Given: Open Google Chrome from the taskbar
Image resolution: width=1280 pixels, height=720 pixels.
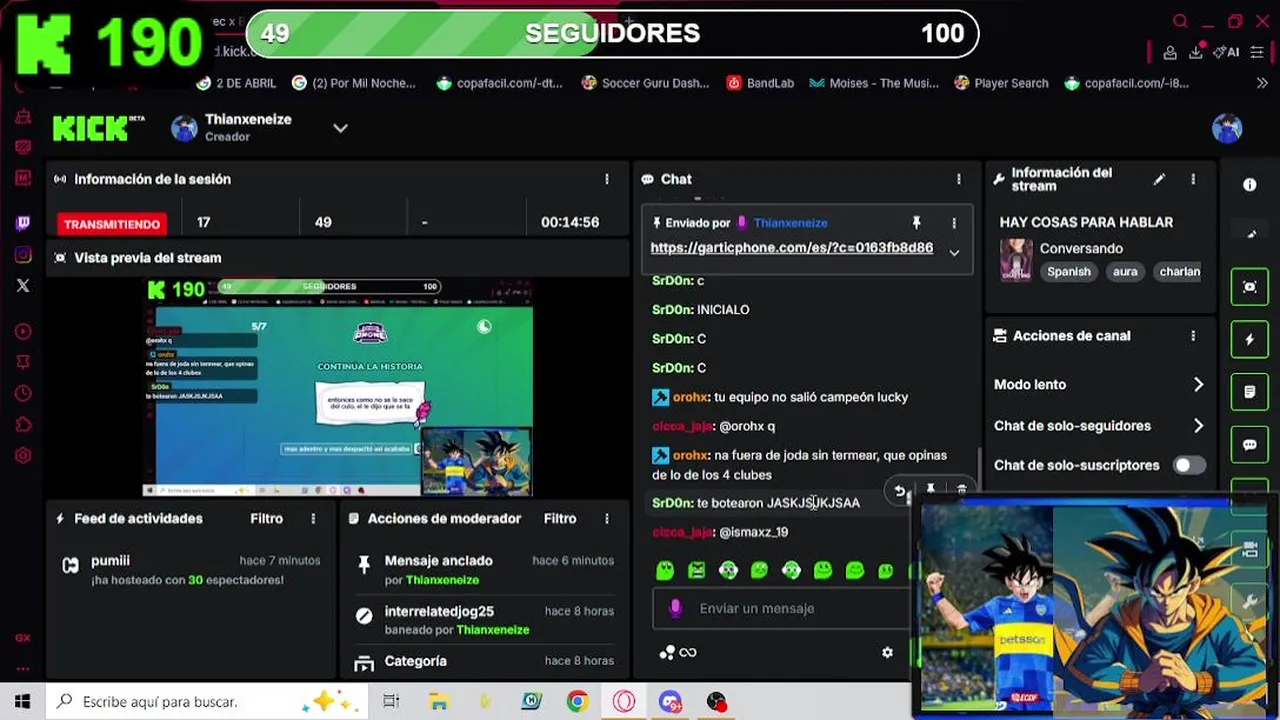Looking at the screenshot, I should pos(577,702).
